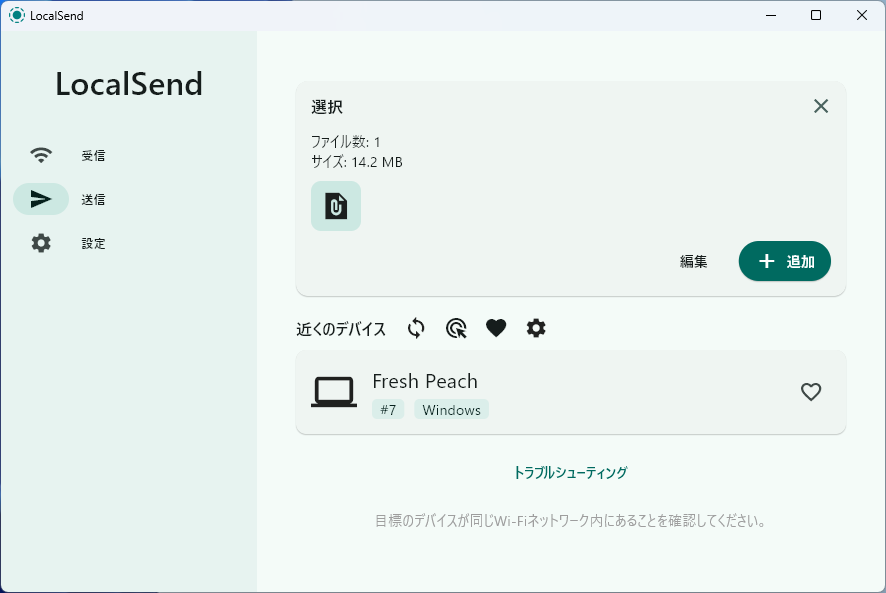886x593 pixels.
Task: Click the paper plane send icon
Action: 41,199
